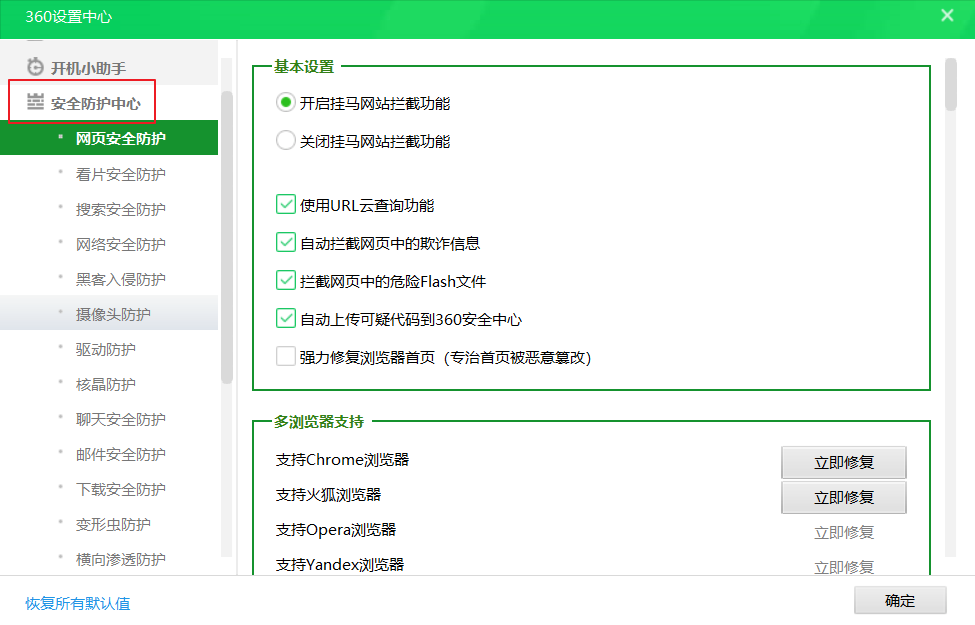Click 支持Yandex浏览器 text
Image resolution: width=975 pixels, height=625 pixels.
[340, 565]
